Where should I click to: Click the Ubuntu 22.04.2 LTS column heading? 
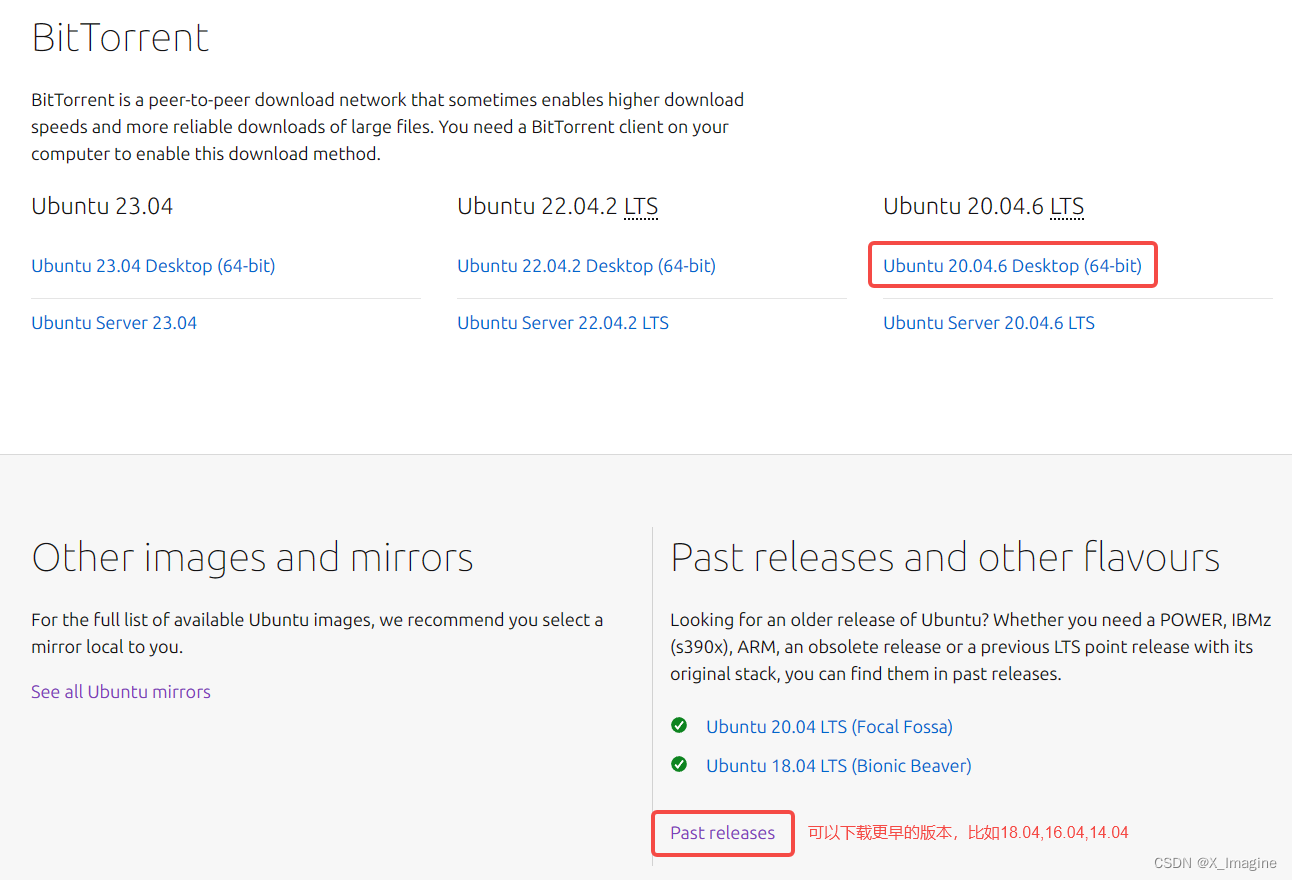[x=557, y=207]
